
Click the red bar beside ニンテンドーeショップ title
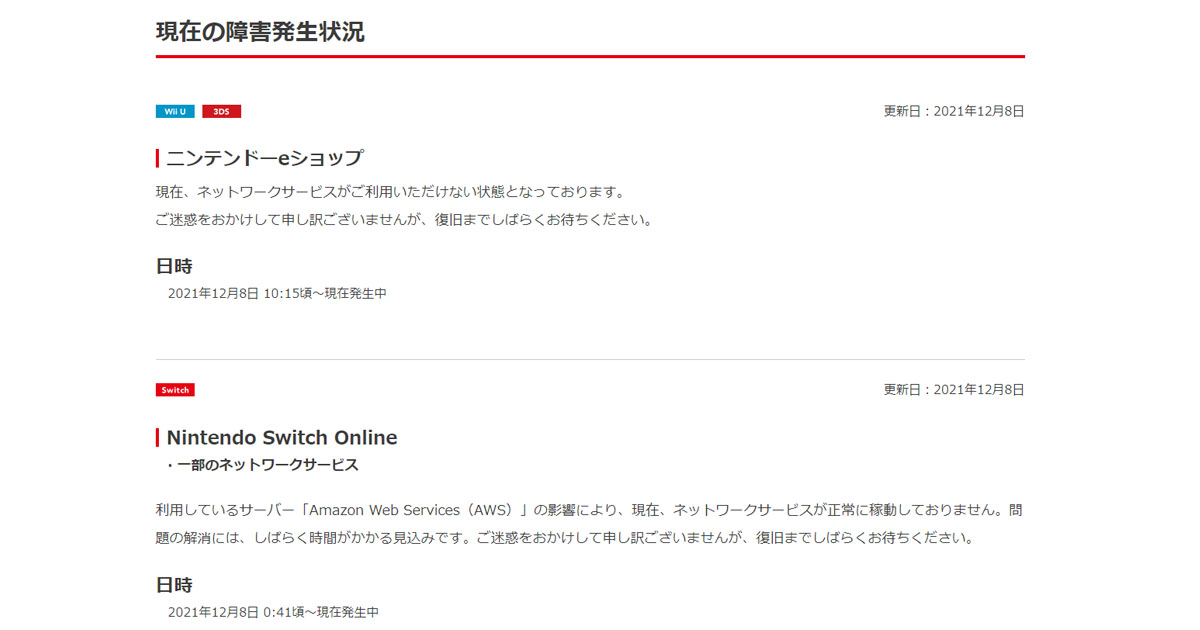tap(158, 158)
